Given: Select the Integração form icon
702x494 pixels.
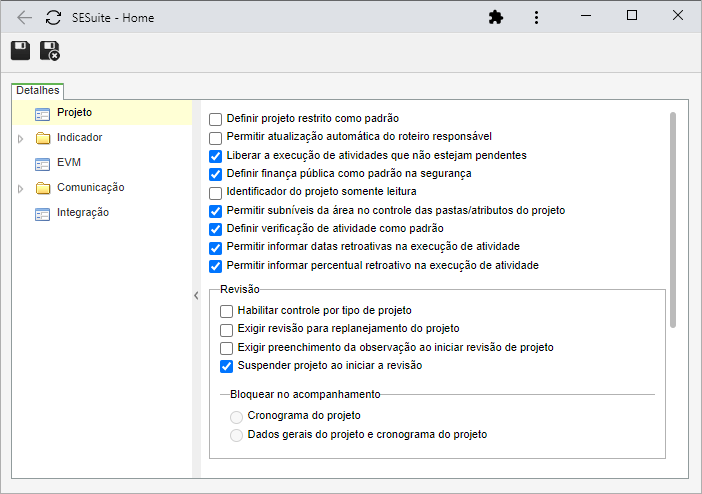Looking at the screenshot, I should point(43,215).
